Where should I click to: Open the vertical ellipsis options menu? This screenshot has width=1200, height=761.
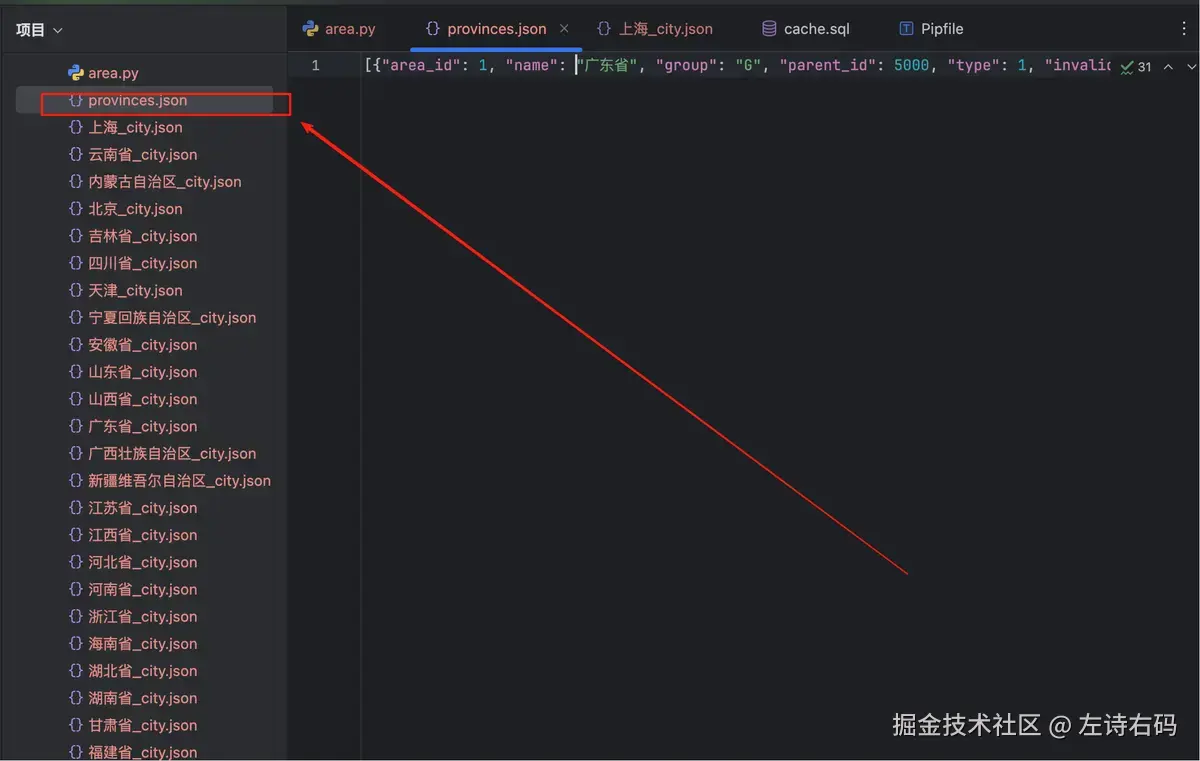coord(1184,28)
